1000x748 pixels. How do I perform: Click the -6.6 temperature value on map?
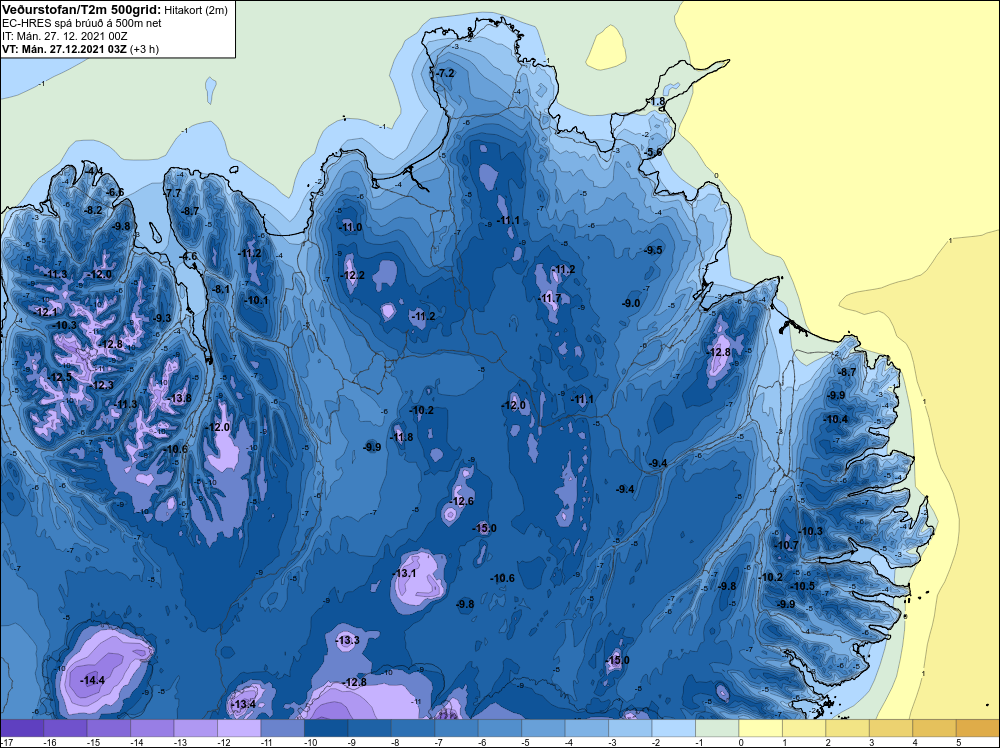coord(115,192)
